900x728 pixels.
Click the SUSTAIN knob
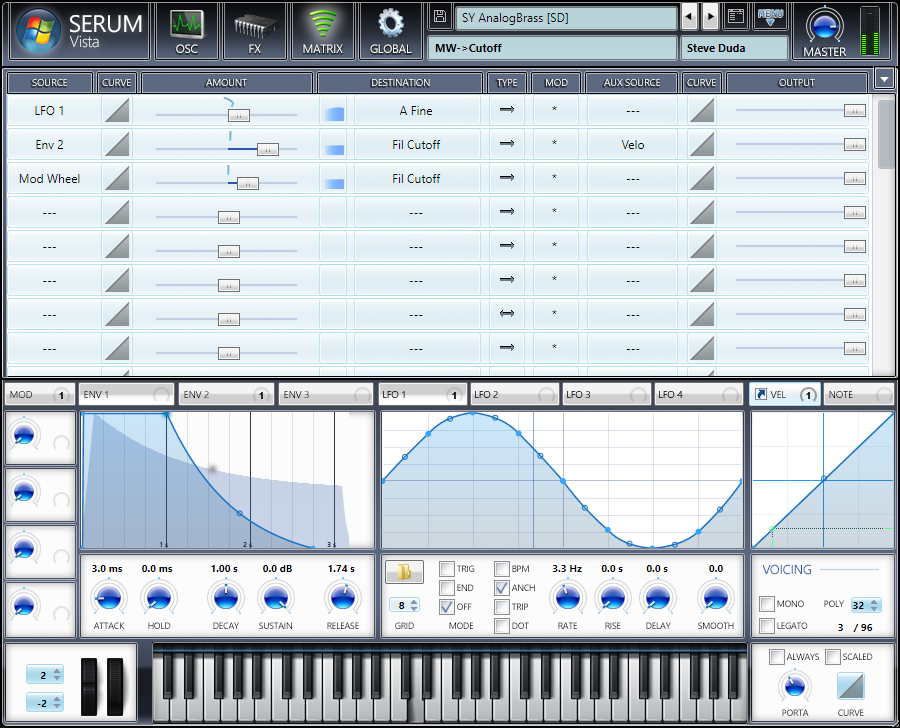tap(276, 598)
